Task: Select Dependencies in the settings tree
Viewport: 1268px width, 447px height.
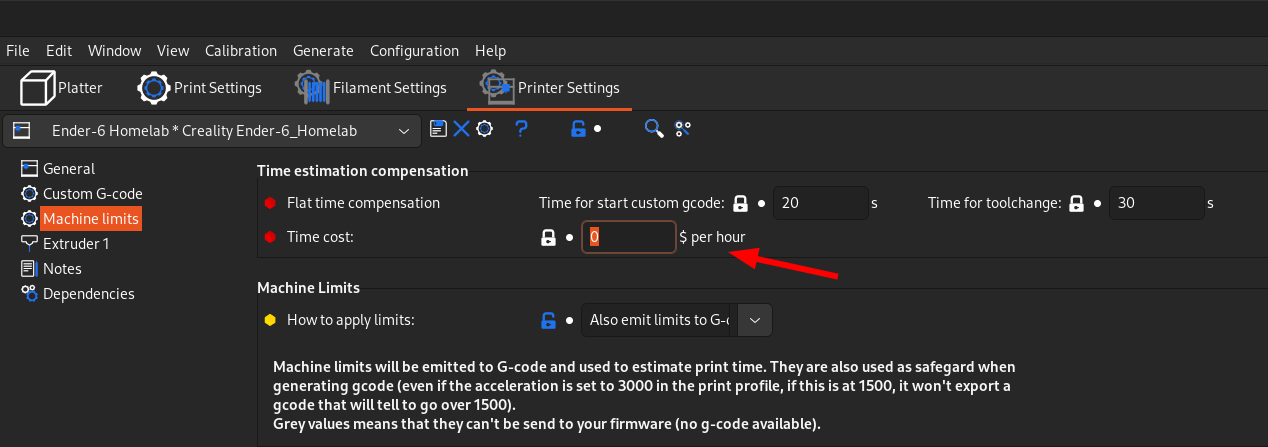Action: coord(89,293)
